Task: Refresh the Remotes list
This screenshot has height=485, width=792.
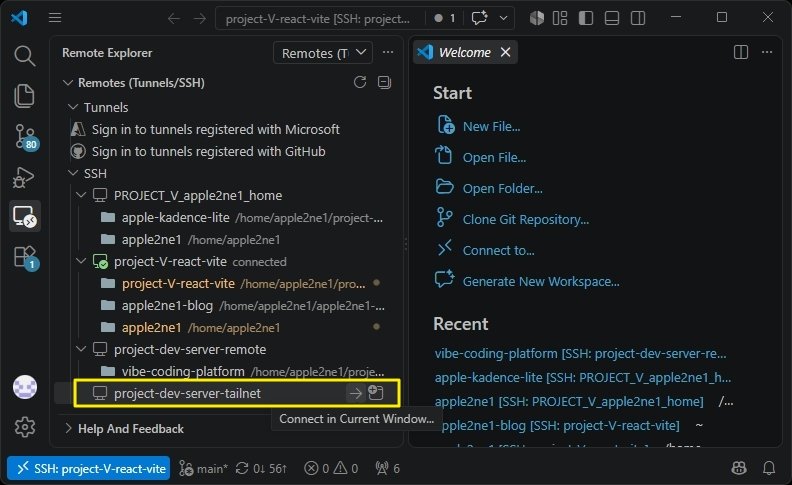Action: tap(360, 82)
